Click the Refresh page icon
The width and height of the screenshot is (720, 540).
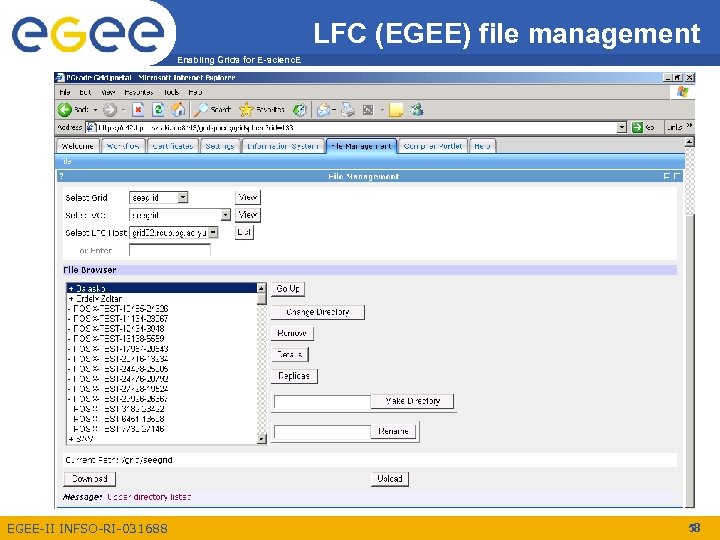click(158, 110)
